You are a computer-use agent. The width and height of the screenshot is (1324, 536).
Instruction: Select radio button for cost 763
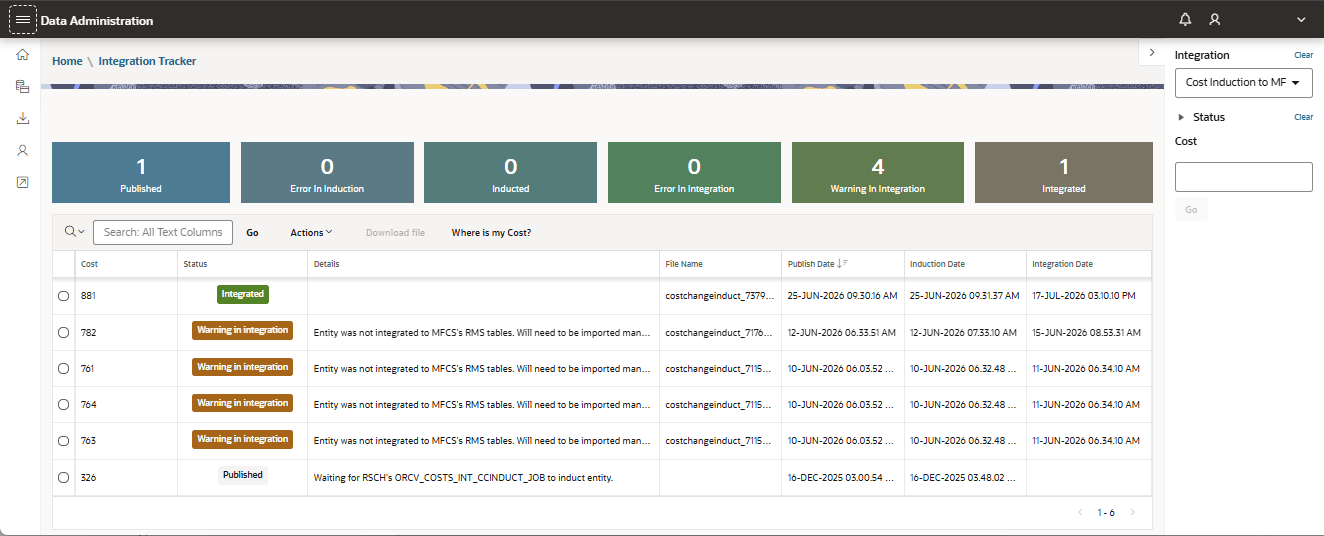64,440
